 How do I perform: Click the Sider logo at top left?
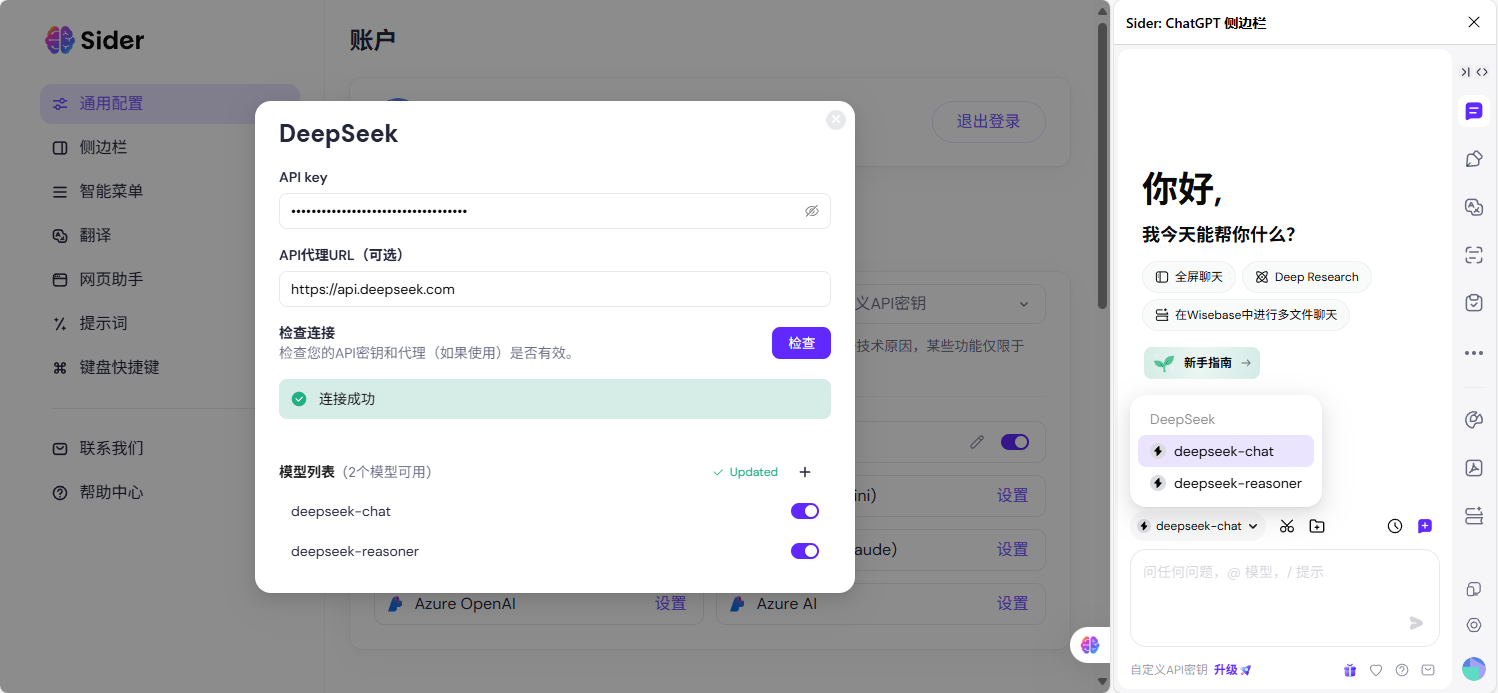tap(95, 40)
